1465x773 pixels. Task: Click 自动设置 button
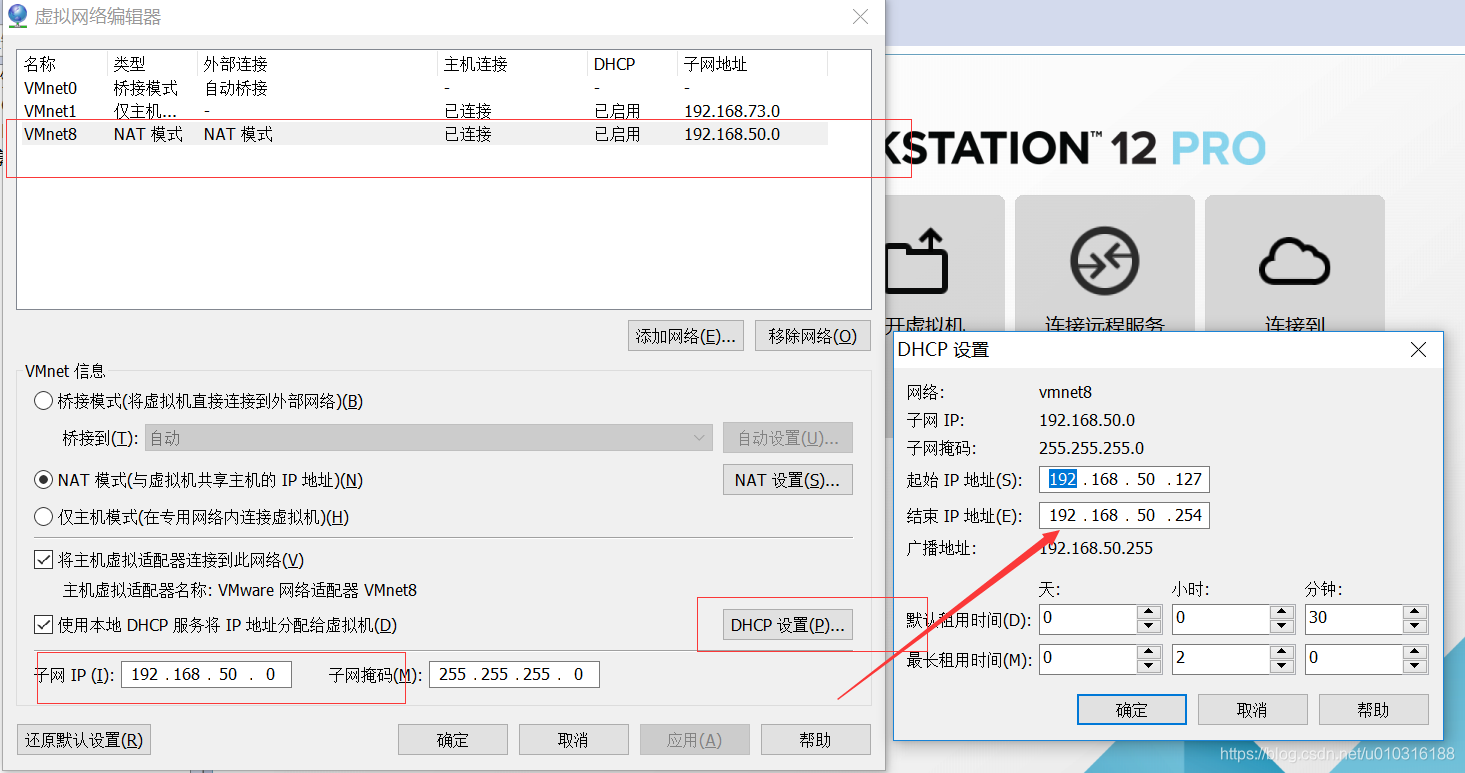tap(788, 438)
